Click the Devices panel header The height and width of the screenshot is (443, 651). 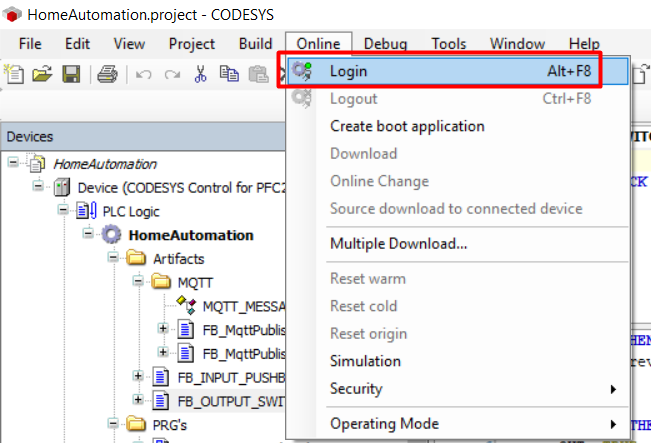[143, 136]
